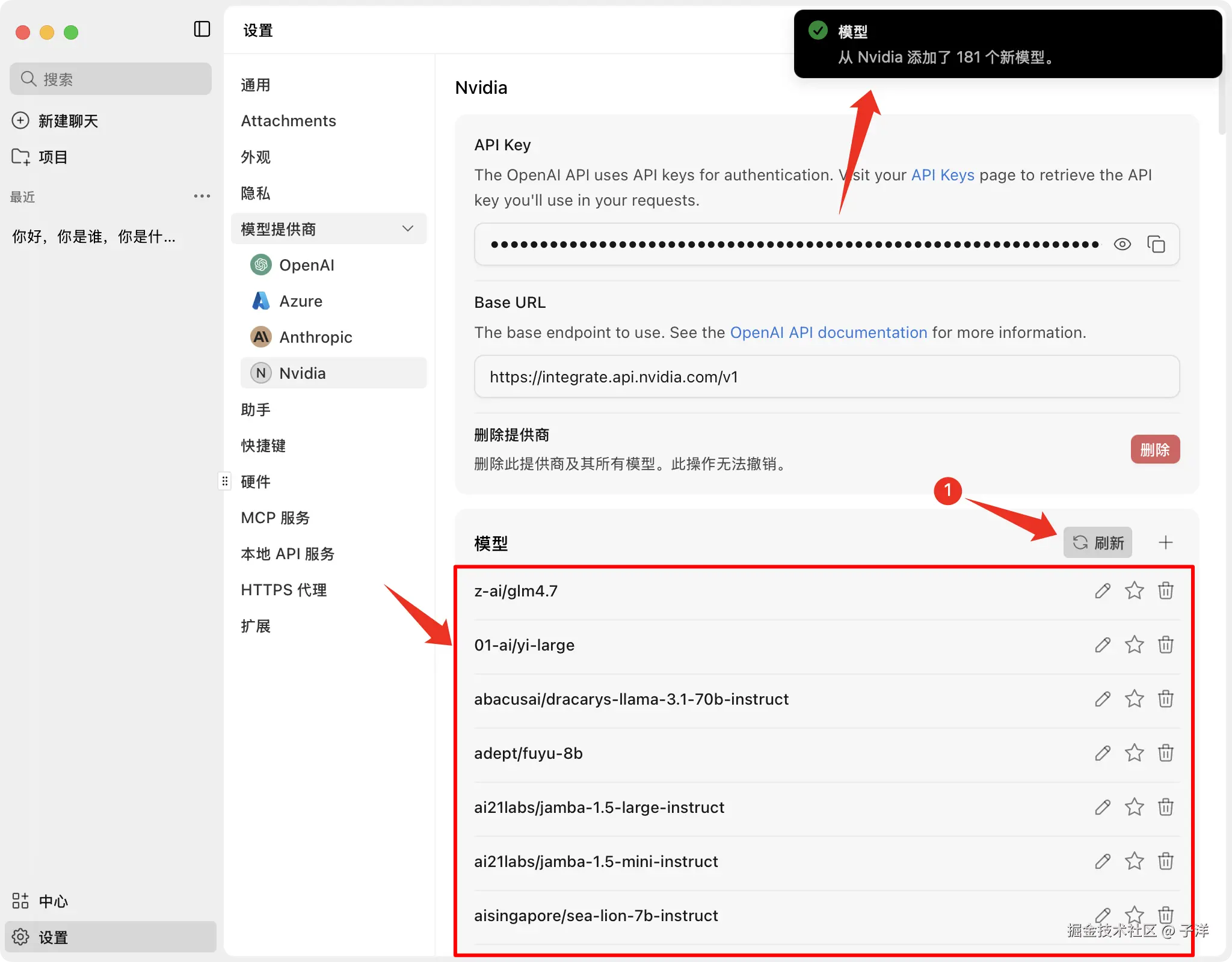This screenshot has height=962, width=1232.
Task: Copy the API key with copy icon
Action: coord(1156,244)
